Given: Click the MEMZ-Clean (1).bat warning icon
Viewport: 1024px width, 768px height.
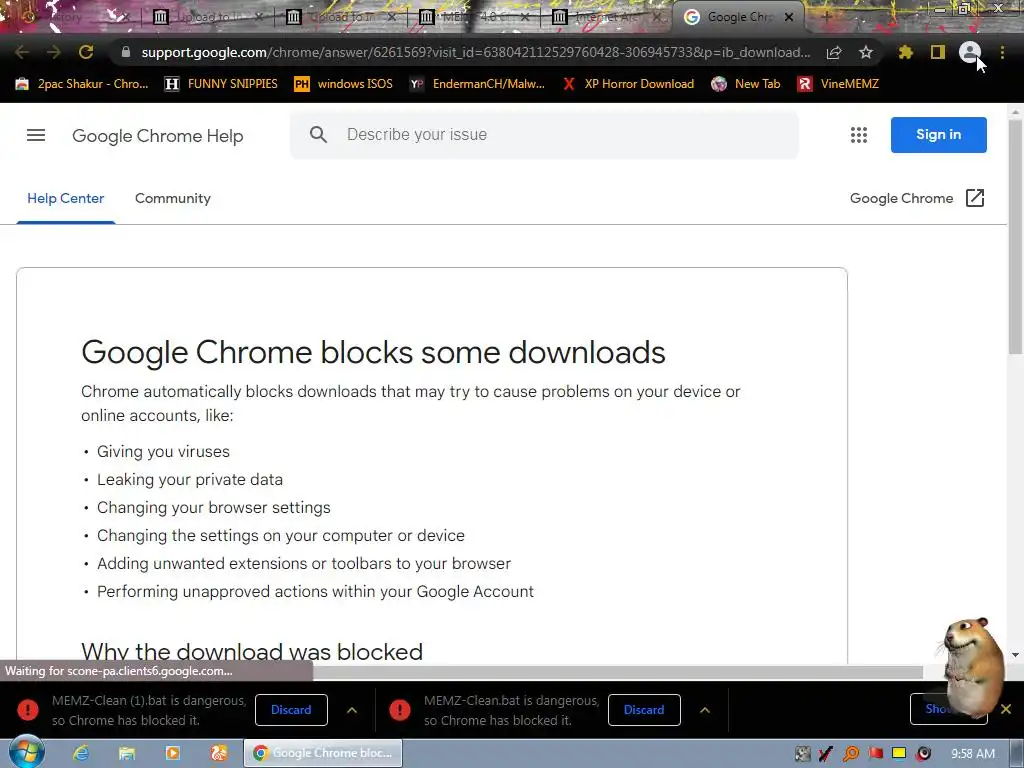Looking at the screenshot, I should (x=28, y=709).
